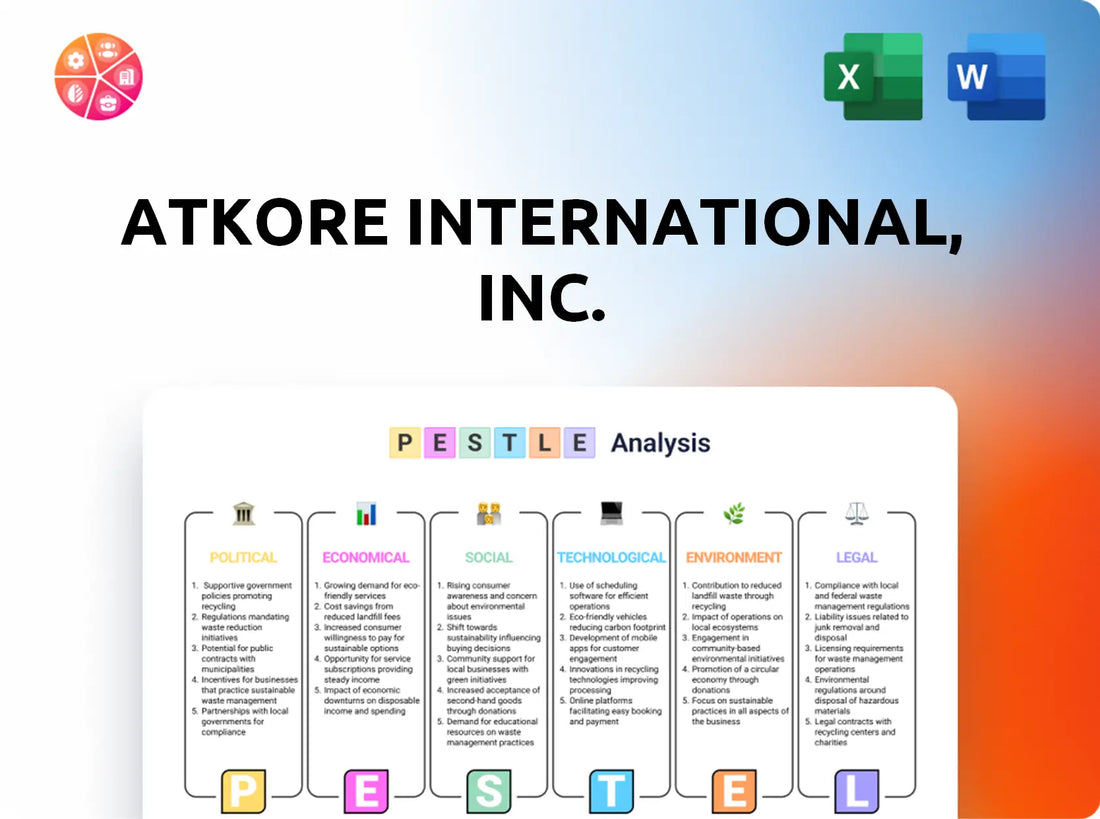Viewport: 1100px width, 819px height.
Task: Click the pink circular PESTLE logo
Action: click(98, 76)
